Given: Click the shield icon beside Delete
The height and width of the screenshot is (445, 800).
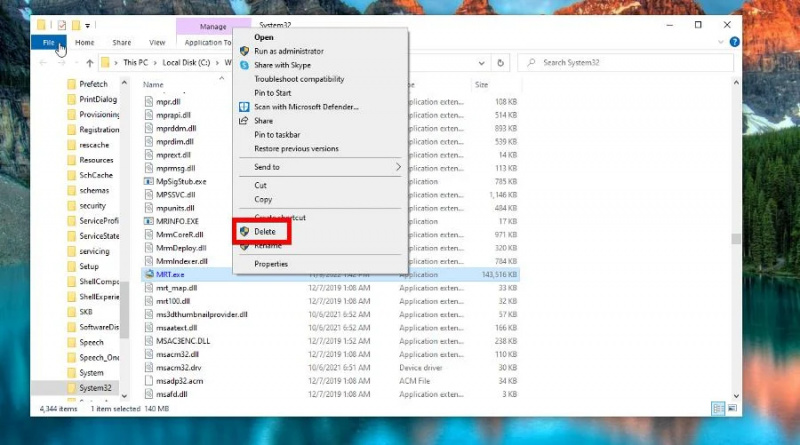Looking at the screenshot, I should (244, 232).
